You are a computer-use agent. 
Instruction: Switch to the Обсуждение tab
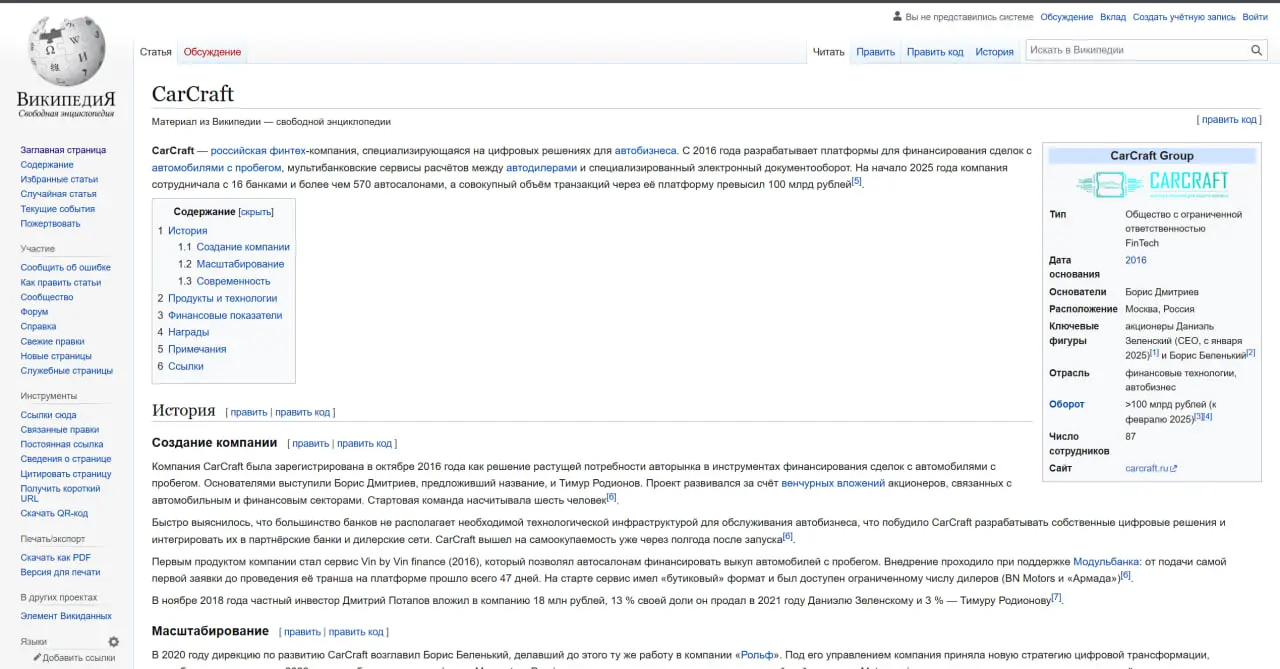(x=212, y=52)
